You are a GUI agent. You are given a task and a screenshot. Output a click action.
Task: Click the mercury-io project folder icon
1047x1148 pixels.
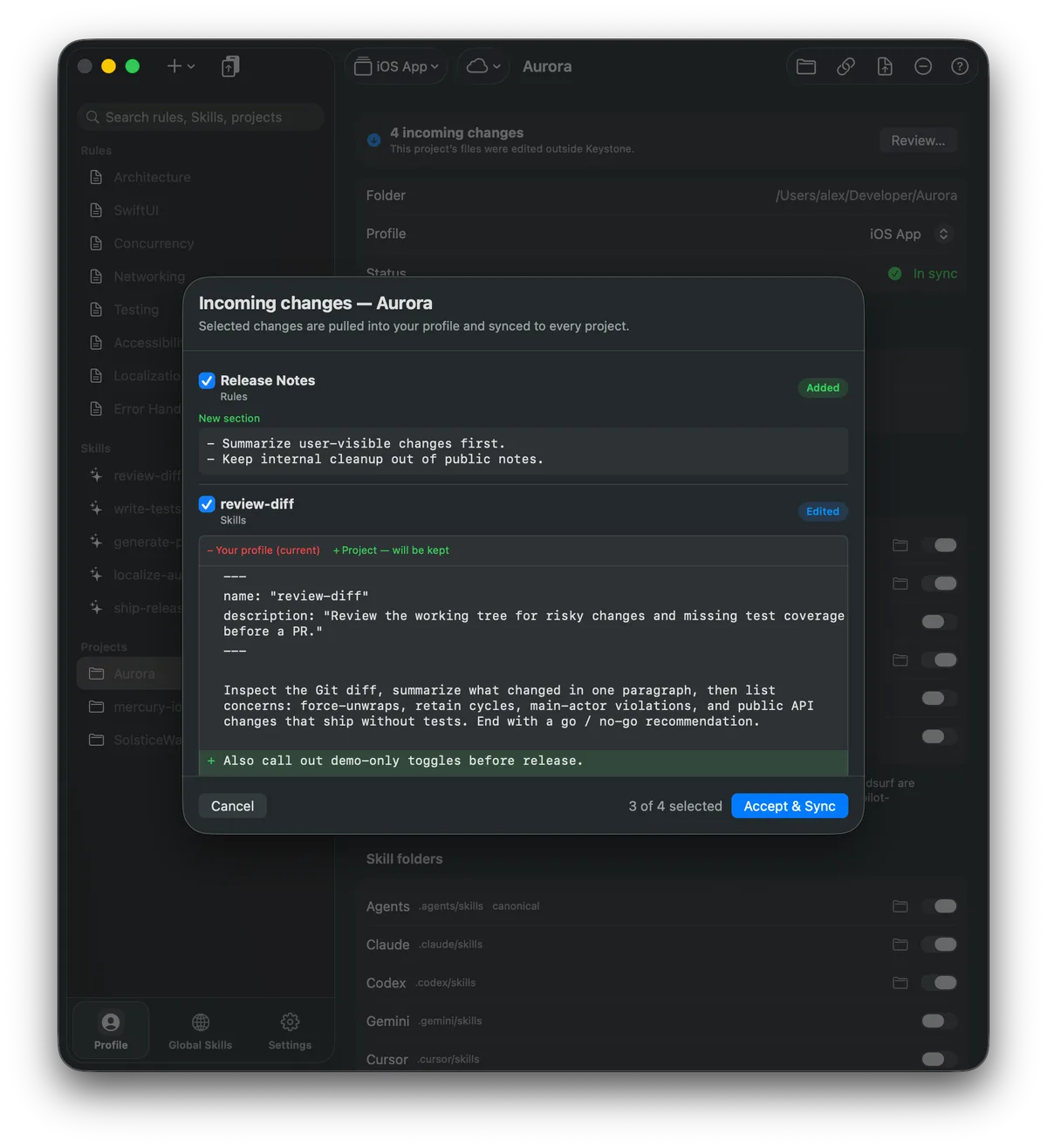97,707
